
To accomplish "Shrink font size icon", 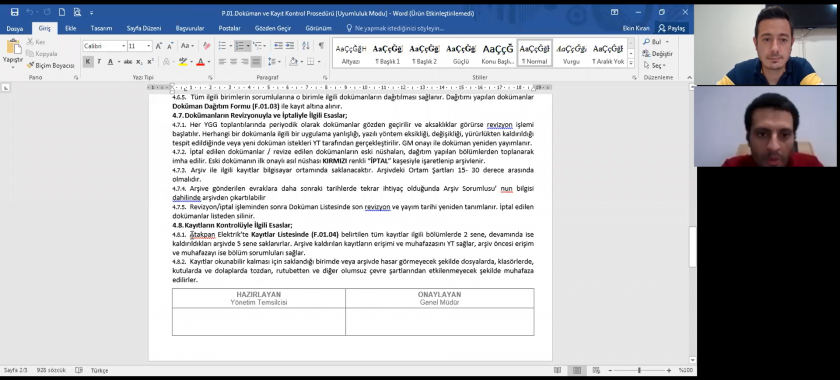I will [170, 46].
